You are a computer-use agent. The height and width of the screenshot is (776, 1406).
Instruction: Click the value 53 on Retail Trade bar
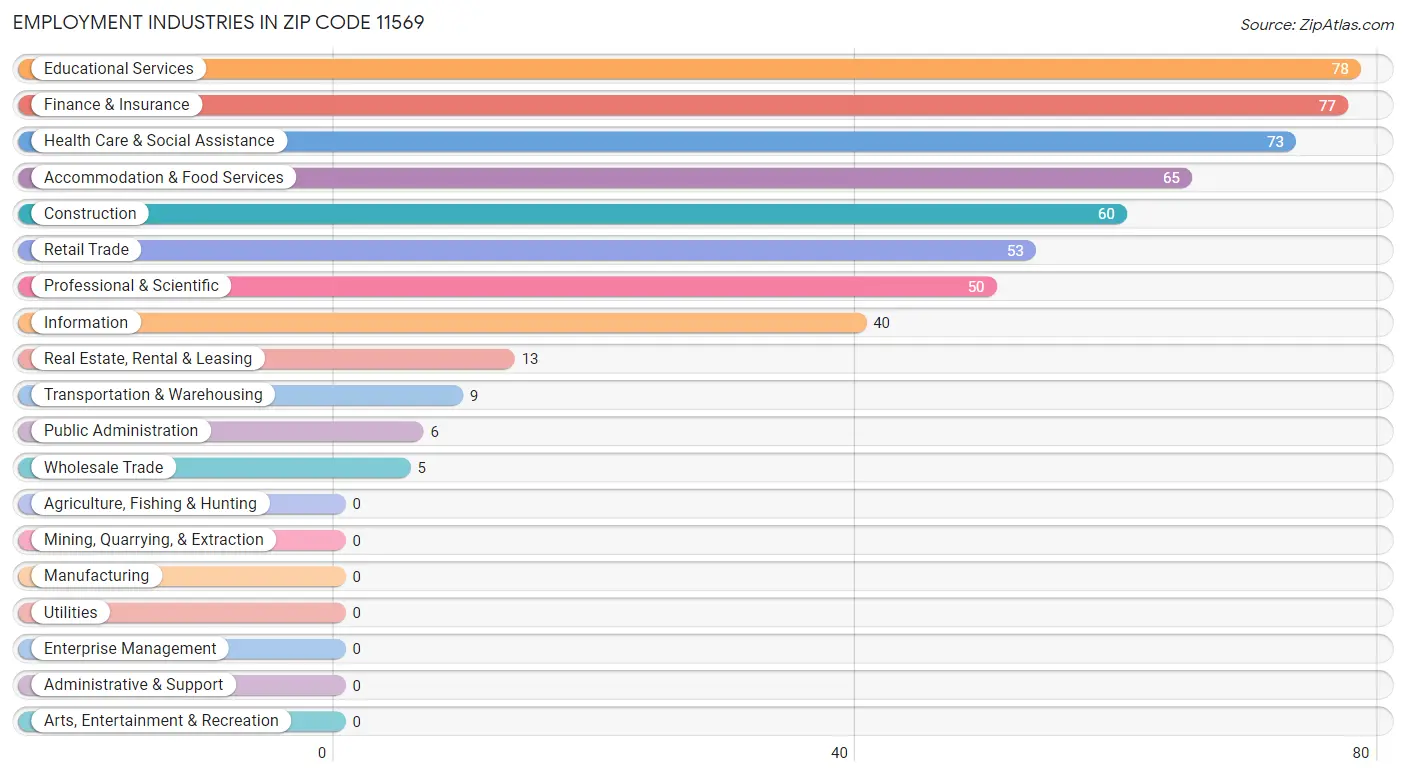pos(1015,251)
